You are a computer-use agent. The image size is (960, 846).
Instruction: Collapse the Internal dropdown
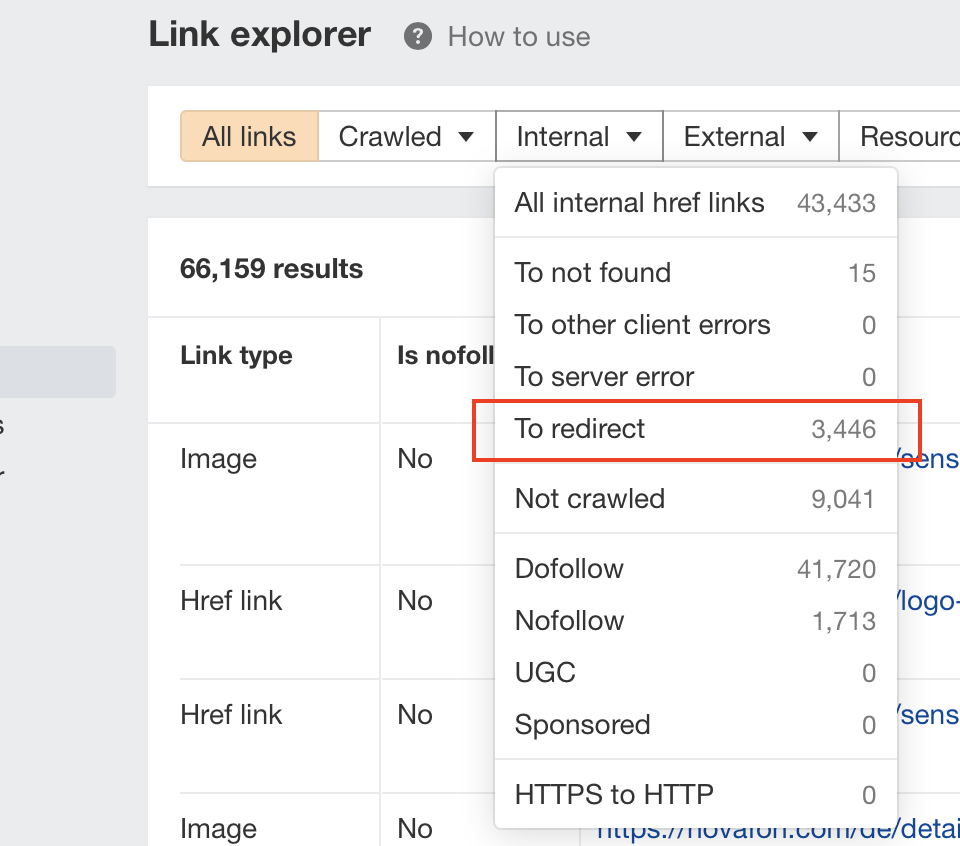pos(579,136)
